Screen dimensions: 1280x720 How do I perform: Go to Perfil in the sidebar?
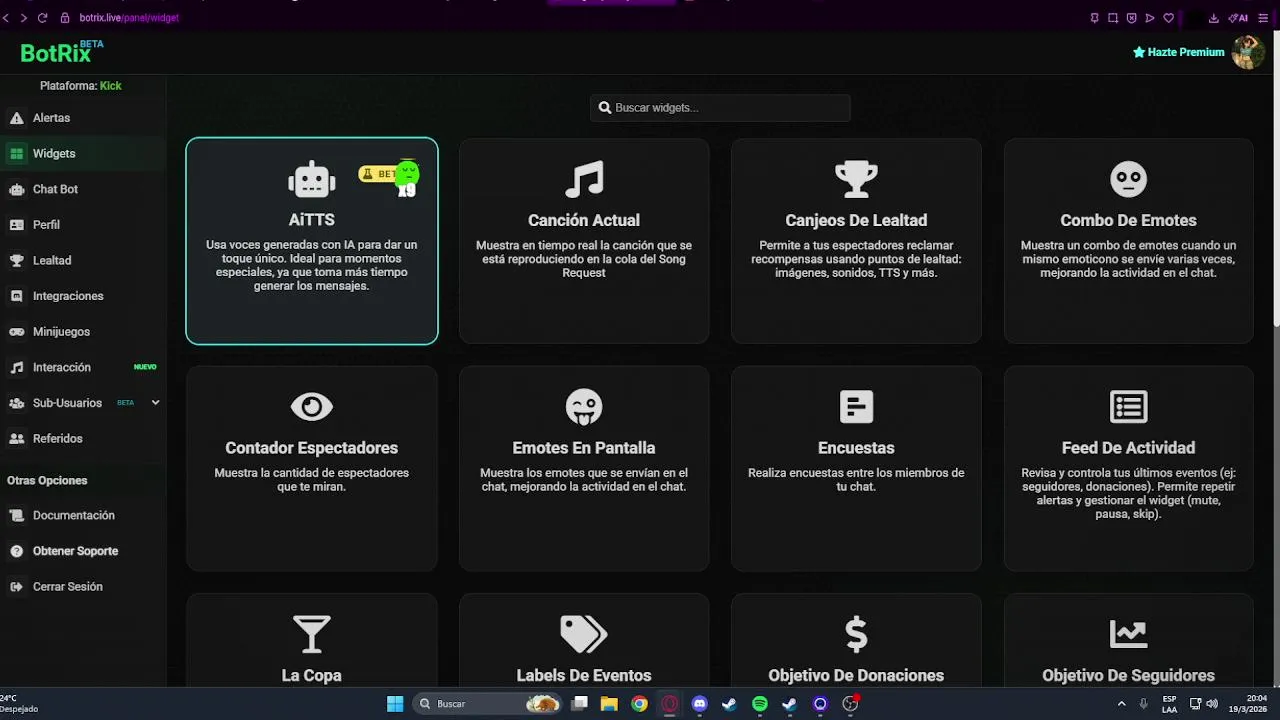pyautogui.click(x=83, y=225)
